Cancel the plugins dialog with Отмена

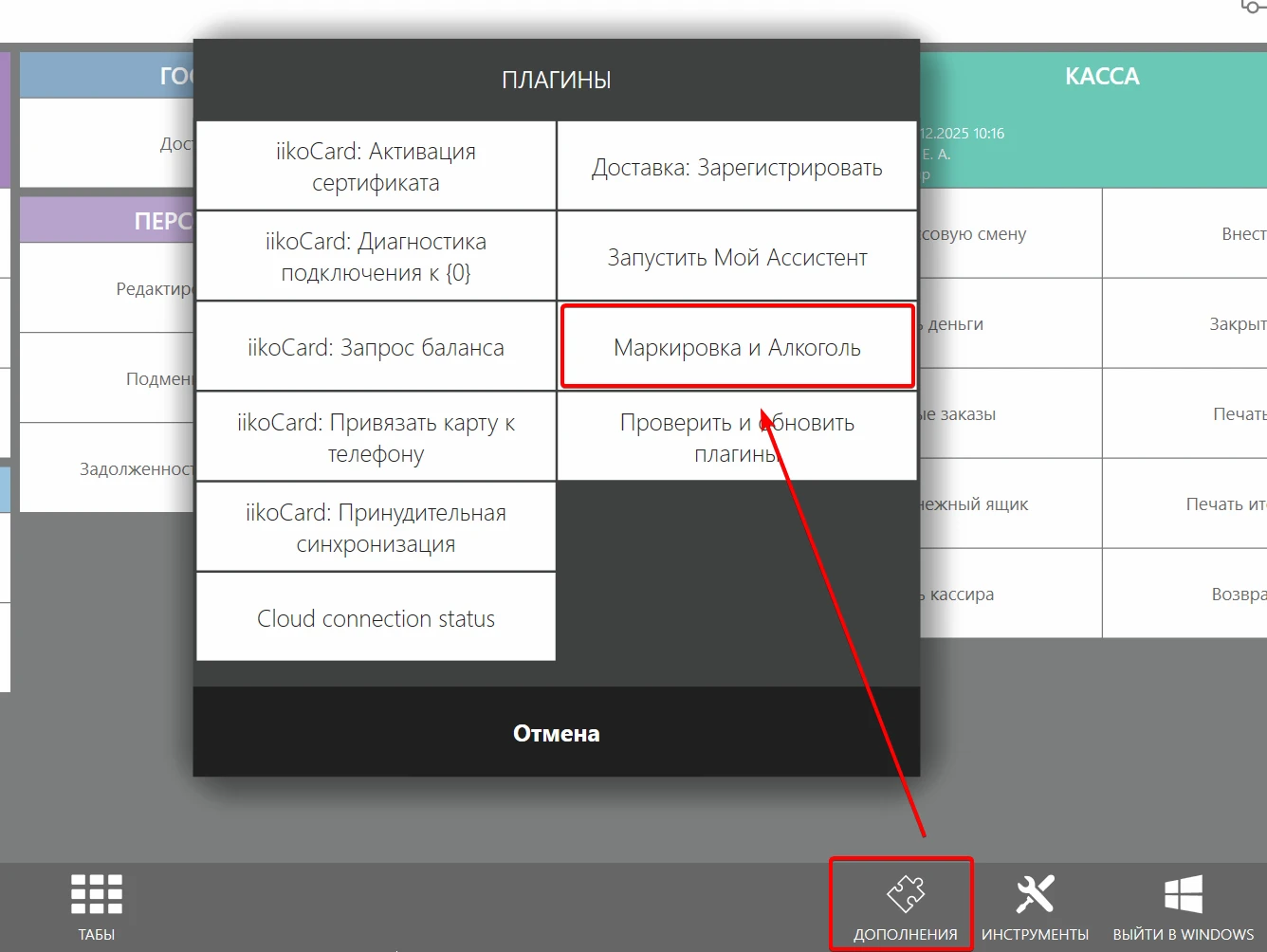557,732
